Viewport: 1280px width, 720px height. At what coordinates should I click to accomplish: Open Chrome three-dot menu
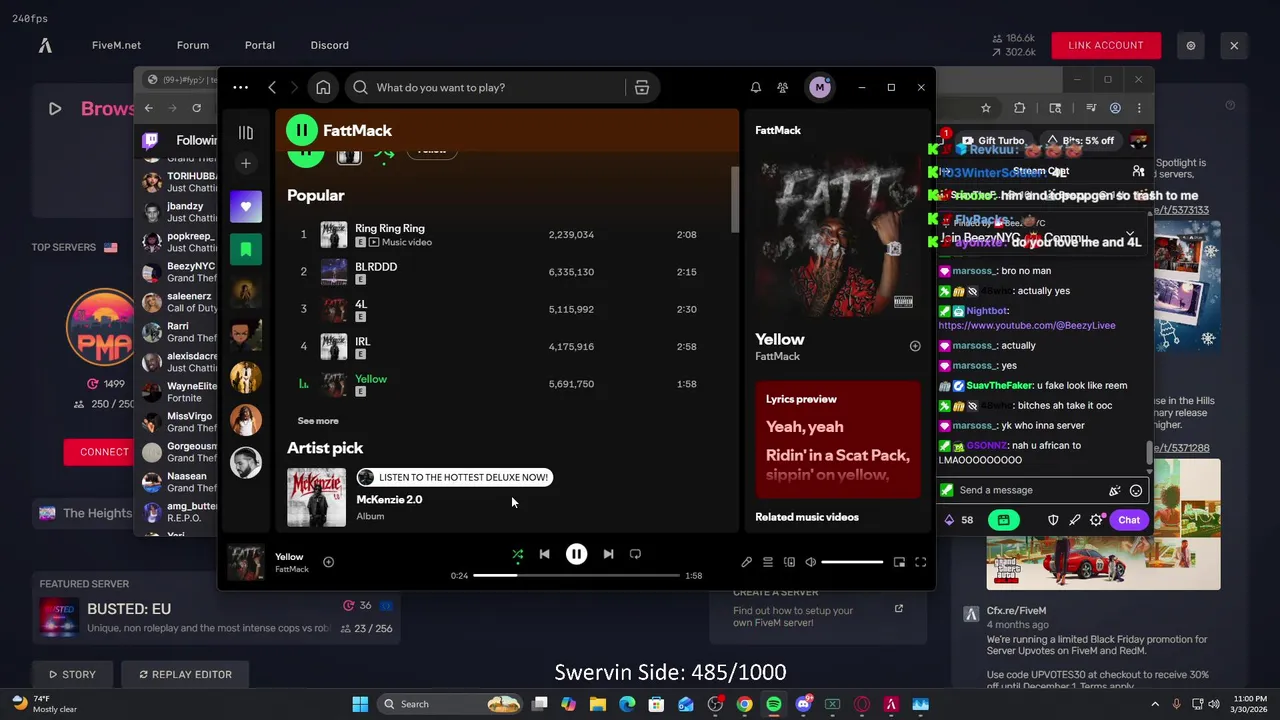click(1140, 108)
